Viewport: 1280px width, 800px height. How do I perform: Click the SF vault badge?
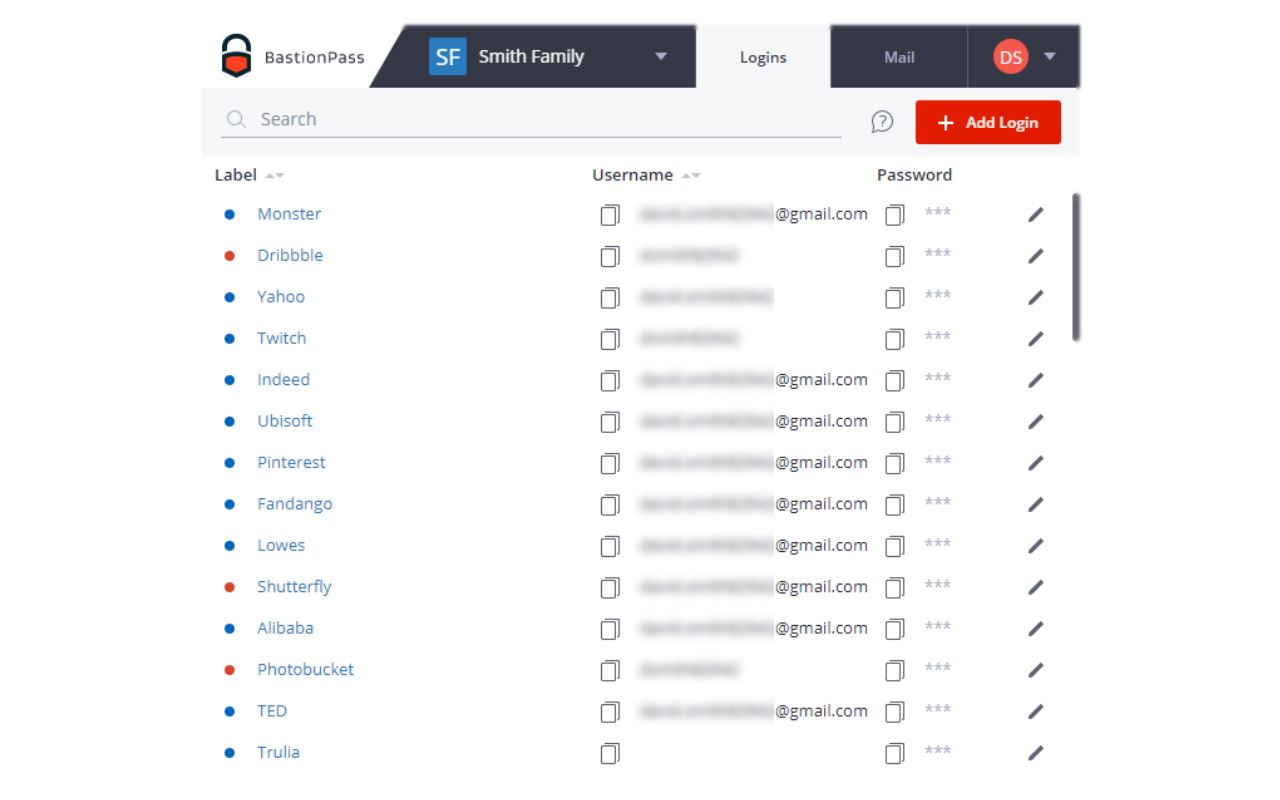(448, 57)
